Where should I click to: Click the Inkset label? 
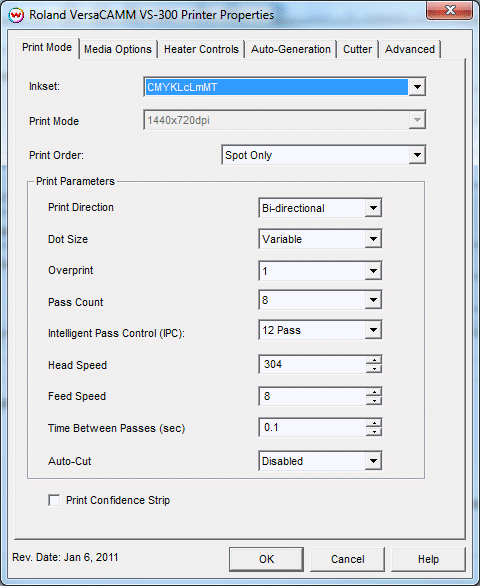tap(44, 86)
